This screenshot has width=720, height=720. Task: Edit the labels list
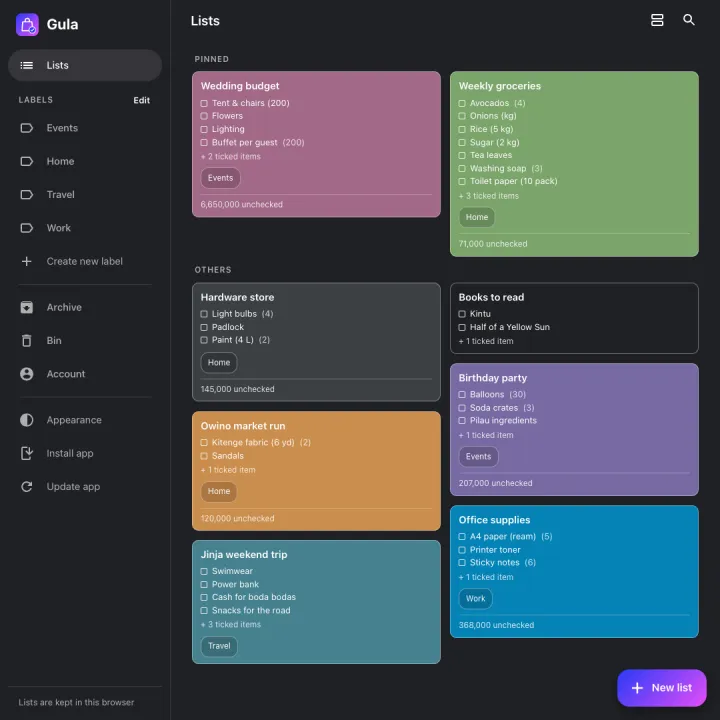click(x=141, y=100)
